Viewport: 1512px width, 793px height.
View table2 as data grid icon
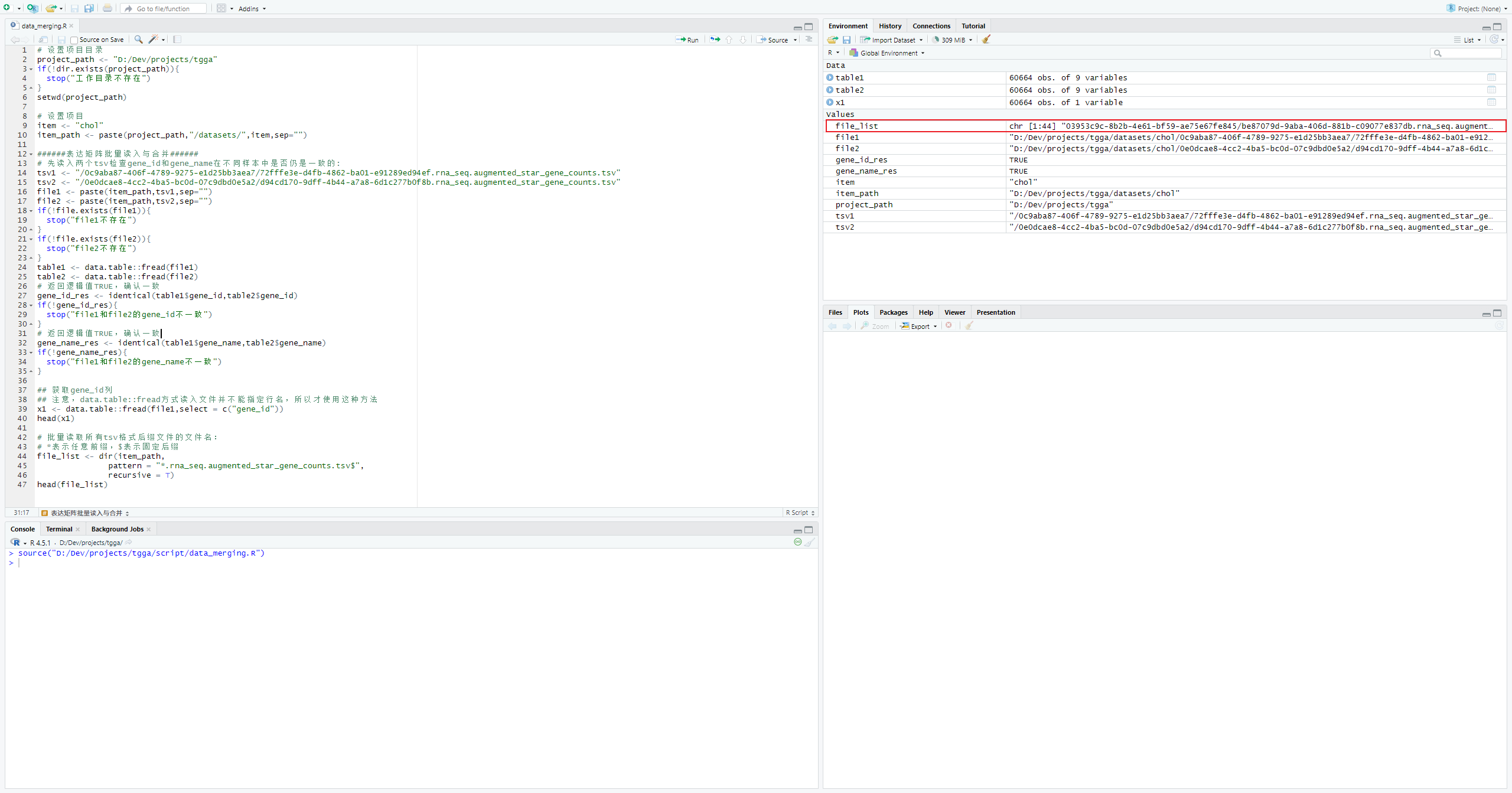tap(1491, 90)
